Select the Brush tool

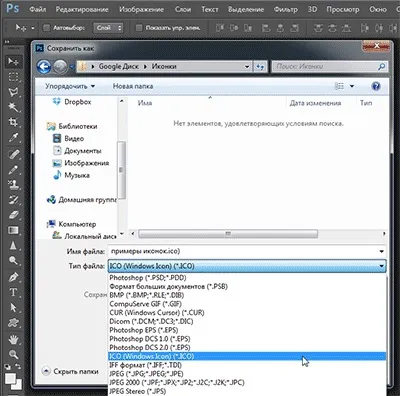pos(13,169)
